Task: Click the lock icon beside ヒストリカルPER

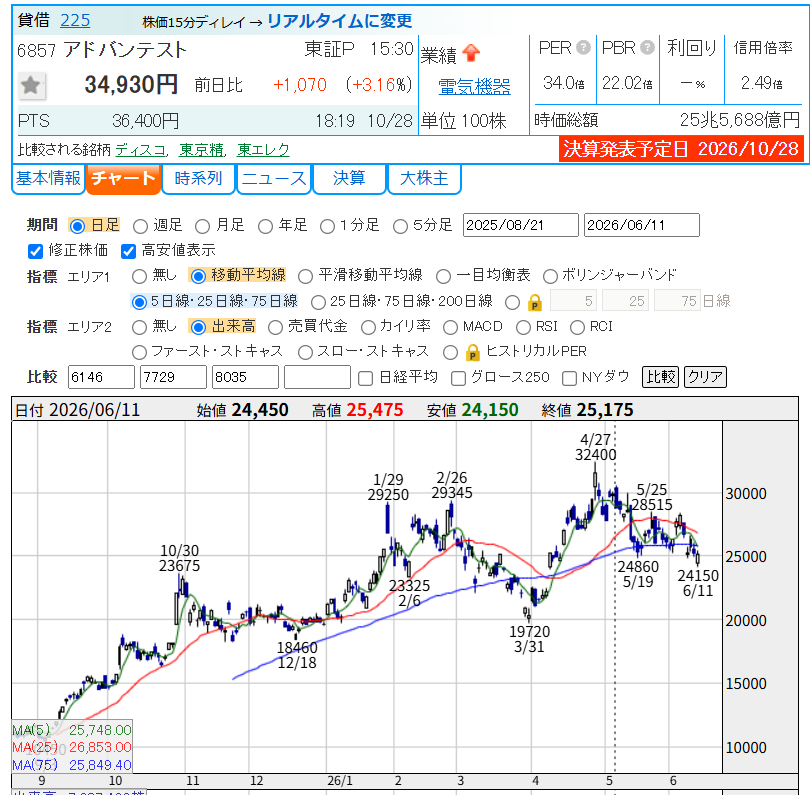Action: click(x=472, y=352)
